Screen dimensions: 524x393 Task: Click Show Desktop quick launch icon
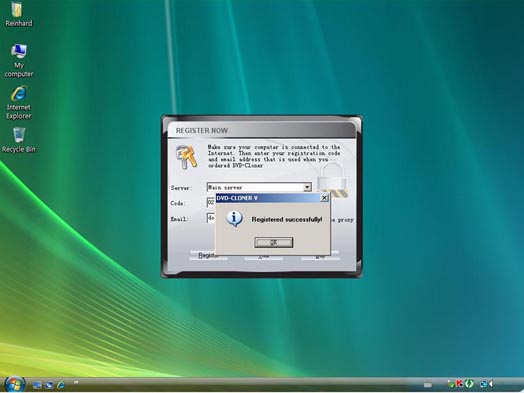[37, 385]
